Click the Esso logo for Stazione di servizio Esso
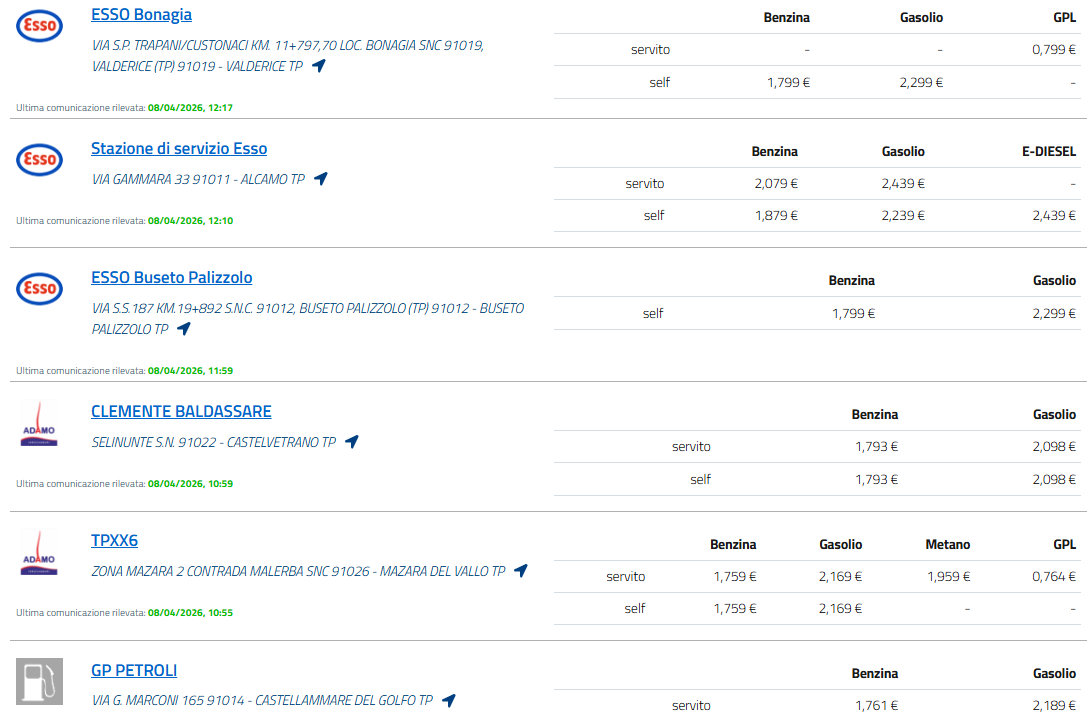Viewport: 1089px width, 714px height. pyautogui.click(x=40, y=160)
